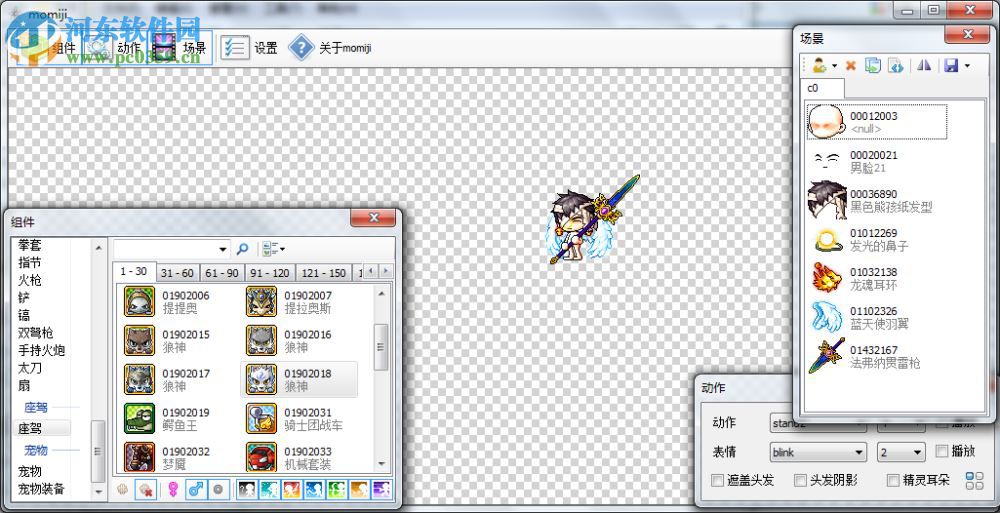1000x513 pixels.
Task: Select the 黑色熊孩纸发型 hair item
Action: 877,200
